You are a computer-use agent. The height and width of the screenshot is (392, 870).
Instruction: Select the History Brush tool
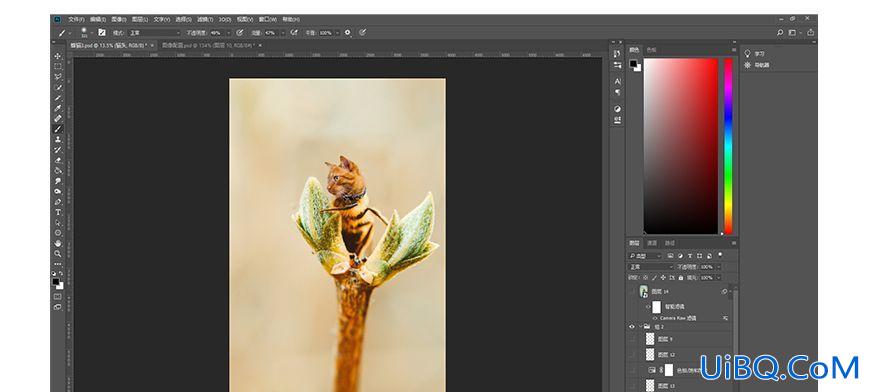[x=58, y=150]
